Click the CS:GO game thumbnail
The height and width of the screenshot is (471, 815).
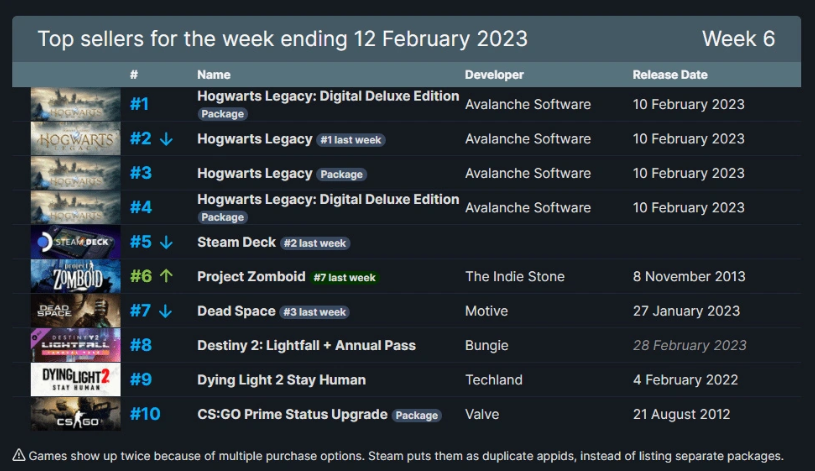pyautogui.click(x=75, y=414)
